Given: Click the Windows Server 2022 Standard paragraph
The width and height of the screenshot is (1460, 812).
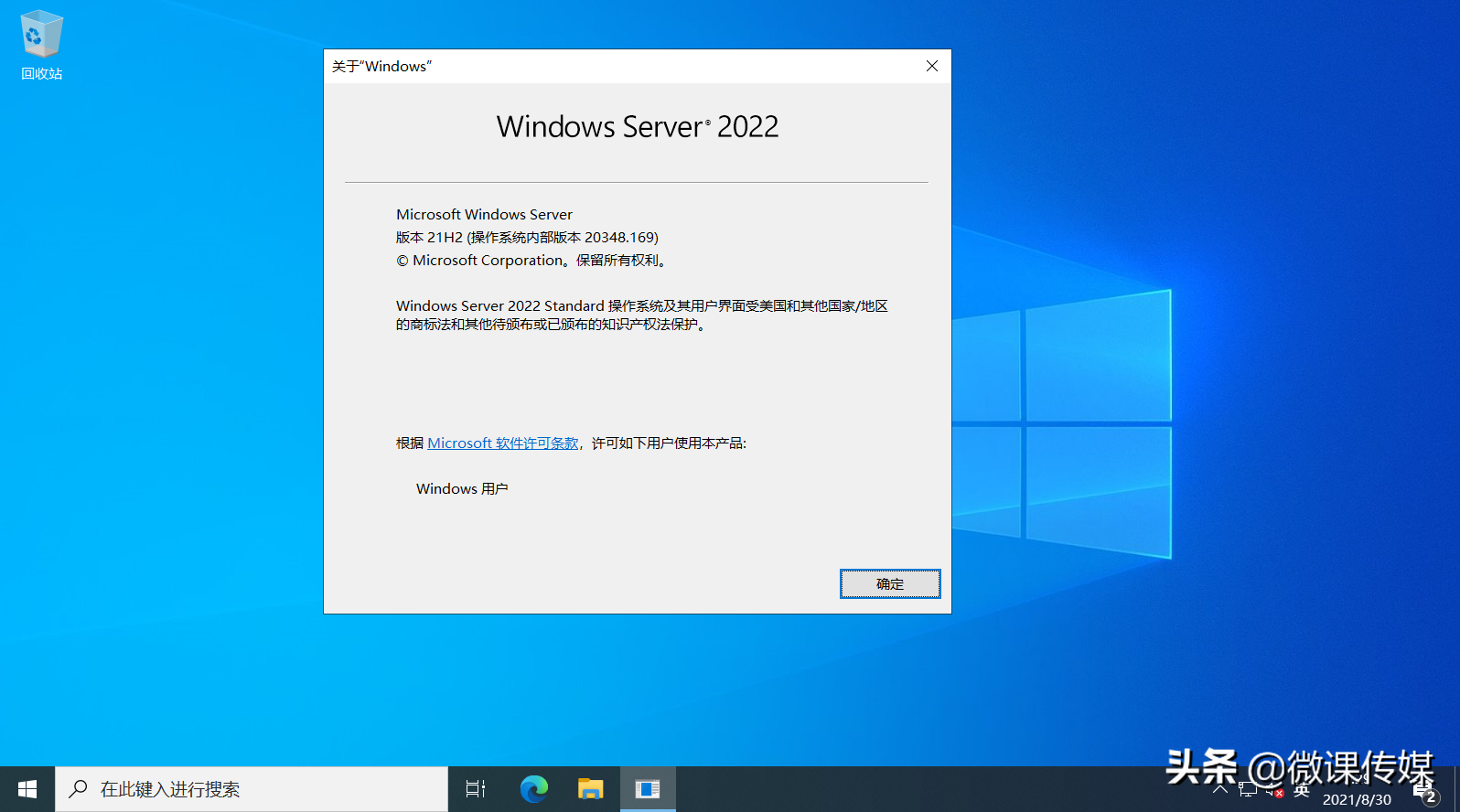Looking at the screenshot, I should pyautogui.click(x=642, y=315).
